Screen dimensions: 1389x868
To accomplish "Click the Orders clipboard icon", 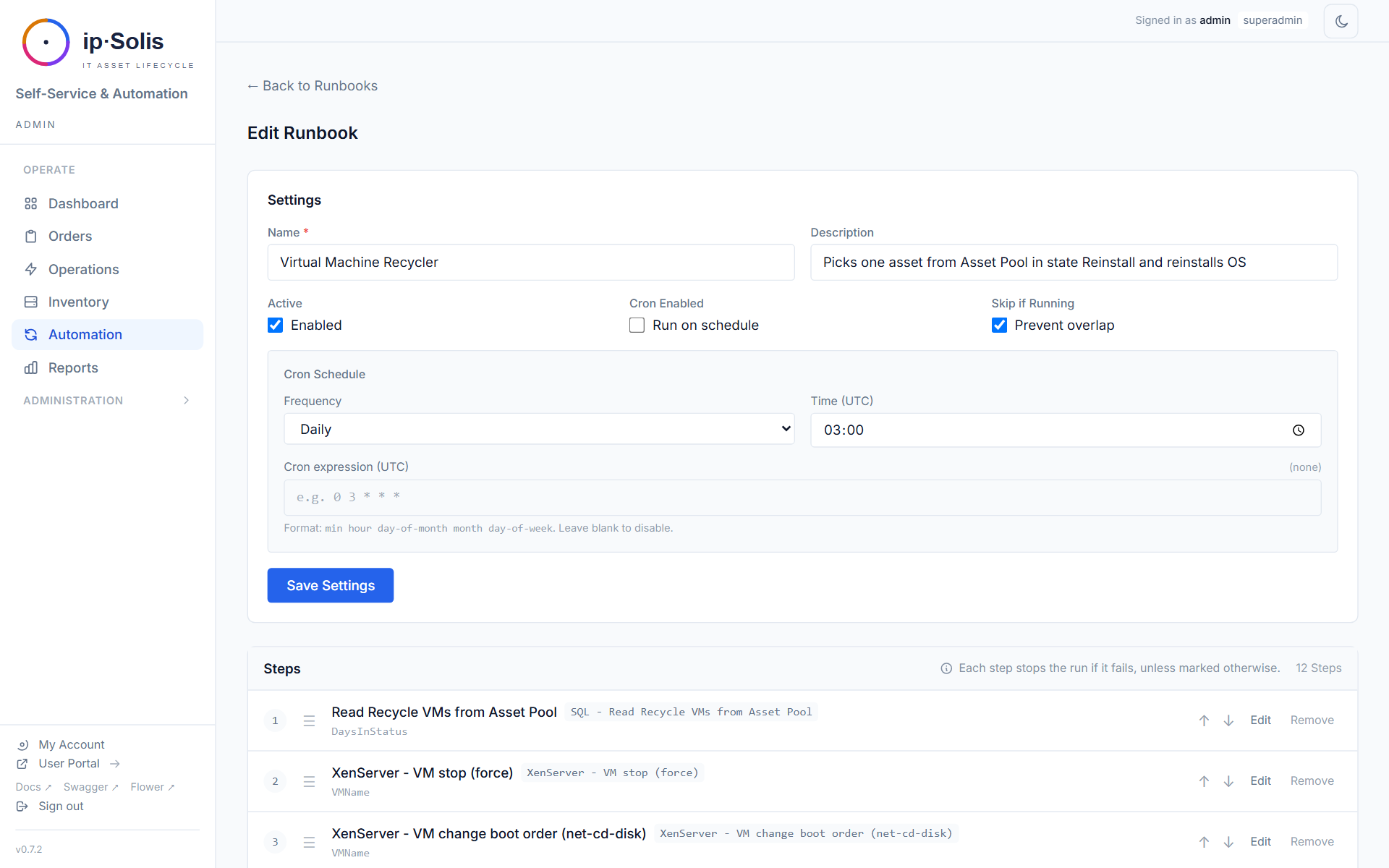I will point(30,237).
